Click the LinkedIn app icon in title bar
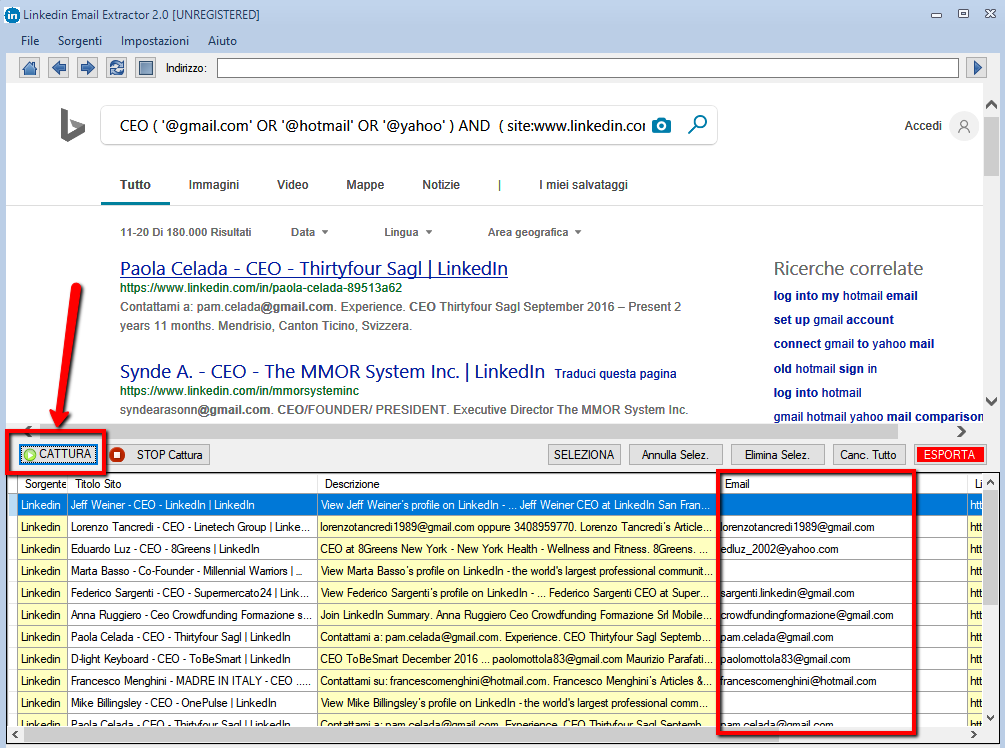Viewport: 1005px width, 748px height. [x=12, y=15]
